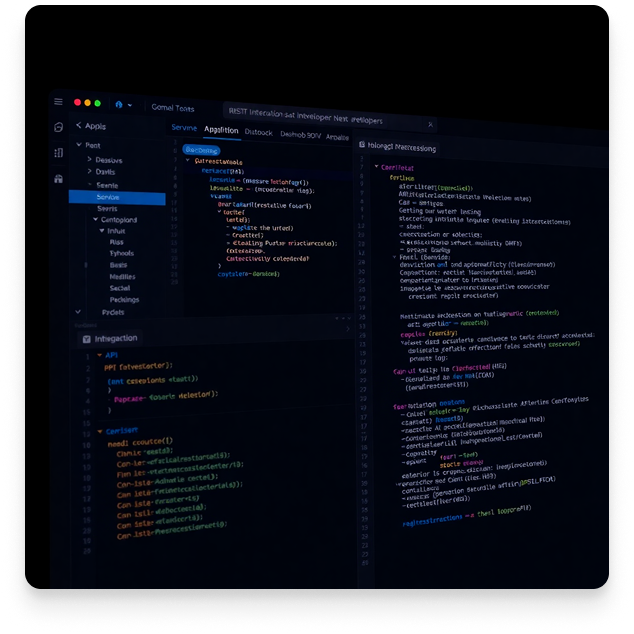Expand the Davils folder
634x634 pixels.
[89, 172]
